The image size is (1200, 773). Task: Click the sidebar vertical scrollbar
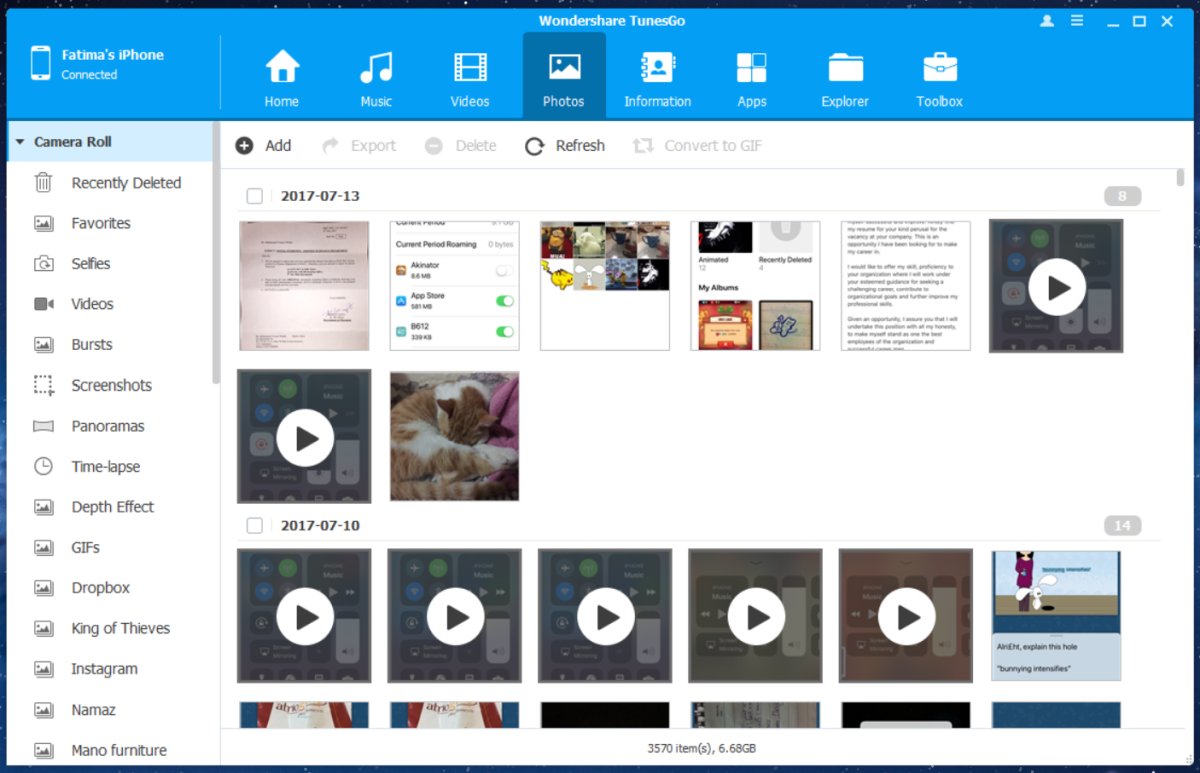pyautogui.click(x=216, y=254)
